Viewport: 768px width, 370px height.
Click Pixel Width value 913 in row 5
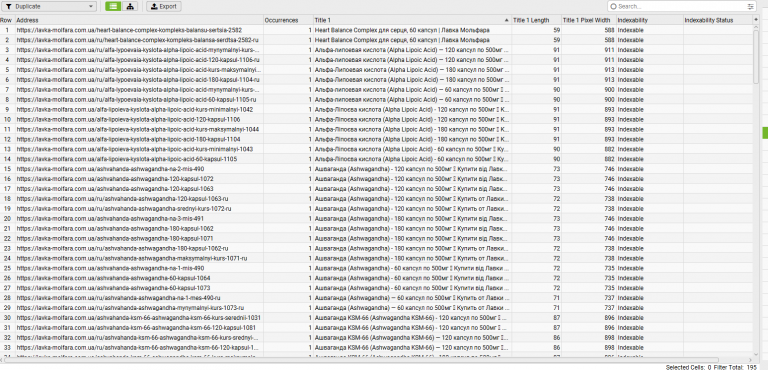click(589, 70)
